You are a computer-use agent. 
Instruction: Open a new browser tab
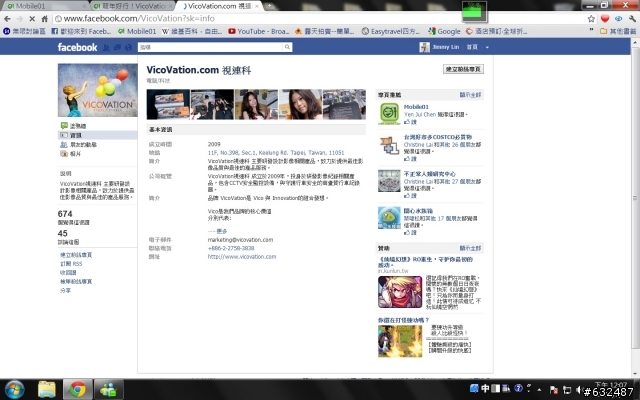(270, 6)
